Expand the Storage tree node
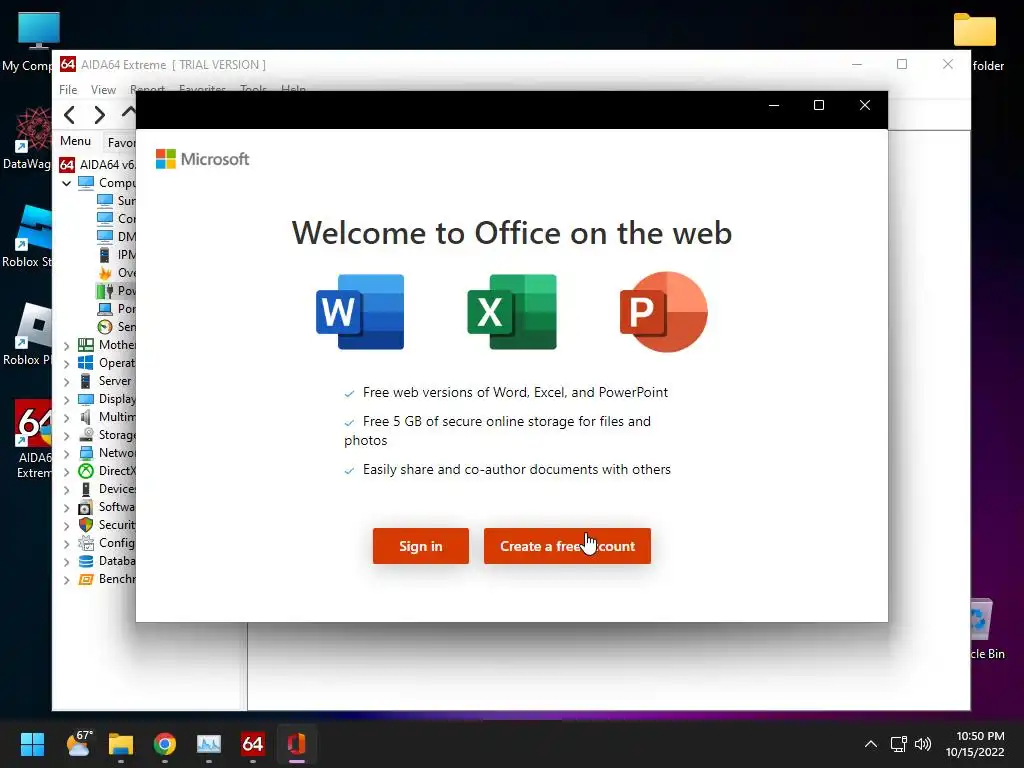This screenshot has height=768, width=1024. point(67,436)
